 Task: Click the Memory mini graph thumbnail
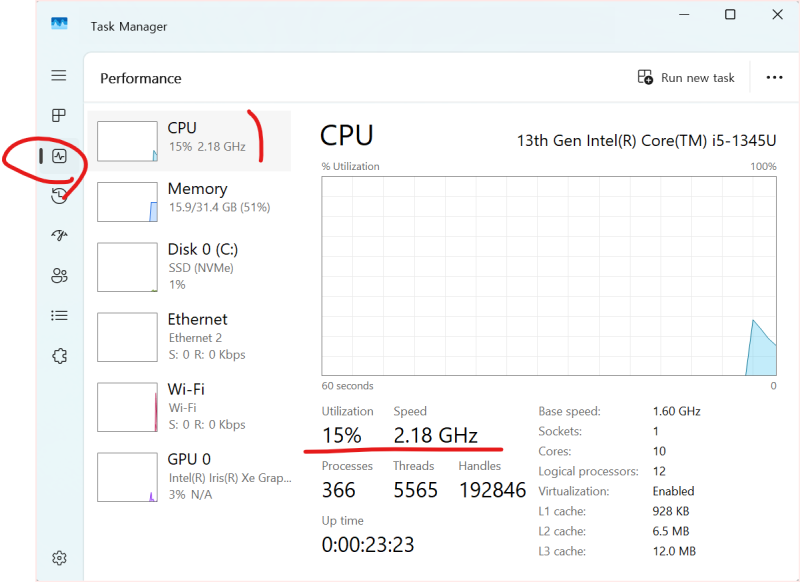pyautogui.click(x=127, y=201)
